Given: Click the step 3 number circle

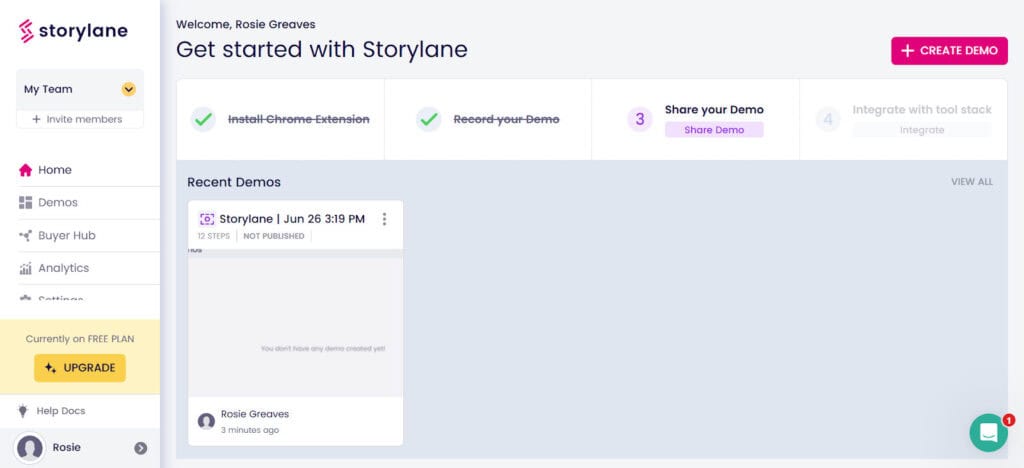Looking at the screenshot, I should click(x=640, y=119).
